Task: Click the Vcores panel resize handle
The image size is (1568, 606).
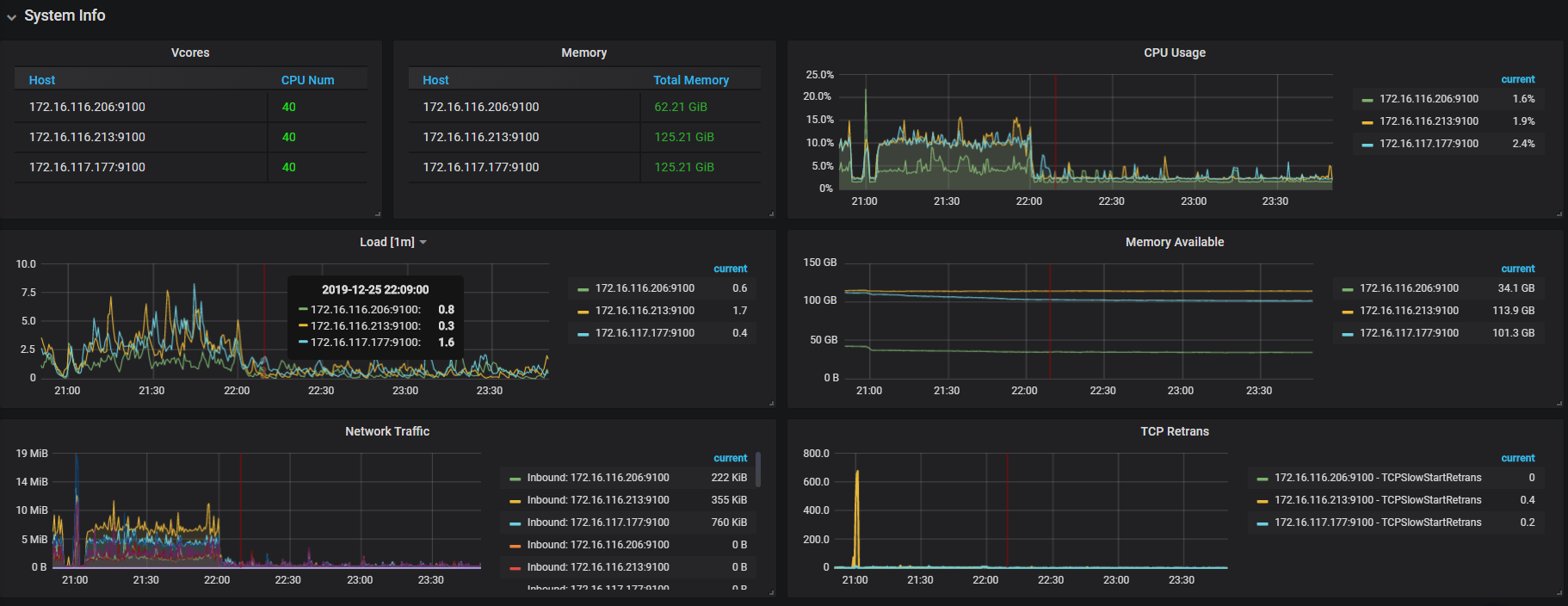Action: point(378,213)
